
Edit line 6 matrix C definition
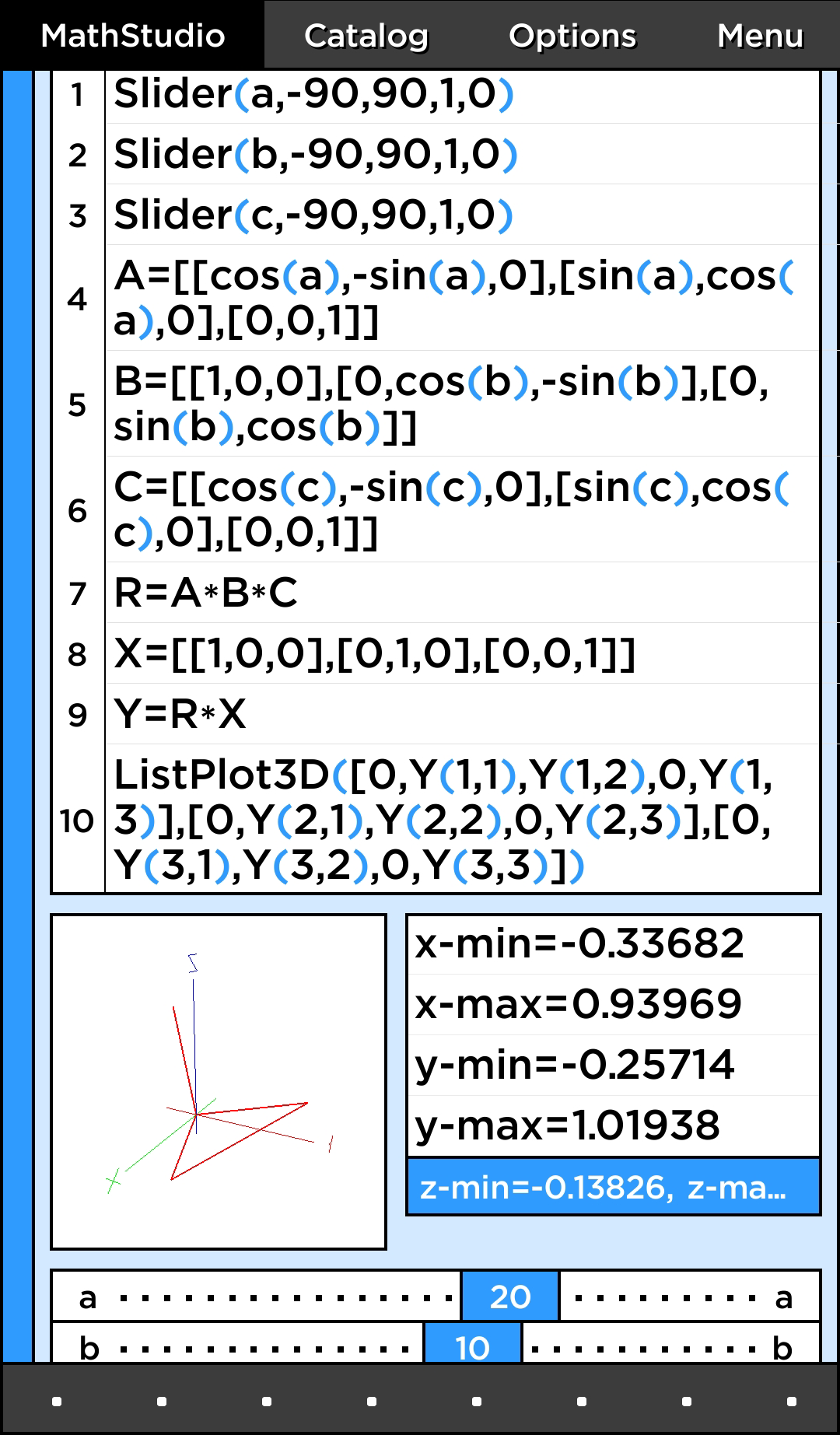[x=462, y=509]
